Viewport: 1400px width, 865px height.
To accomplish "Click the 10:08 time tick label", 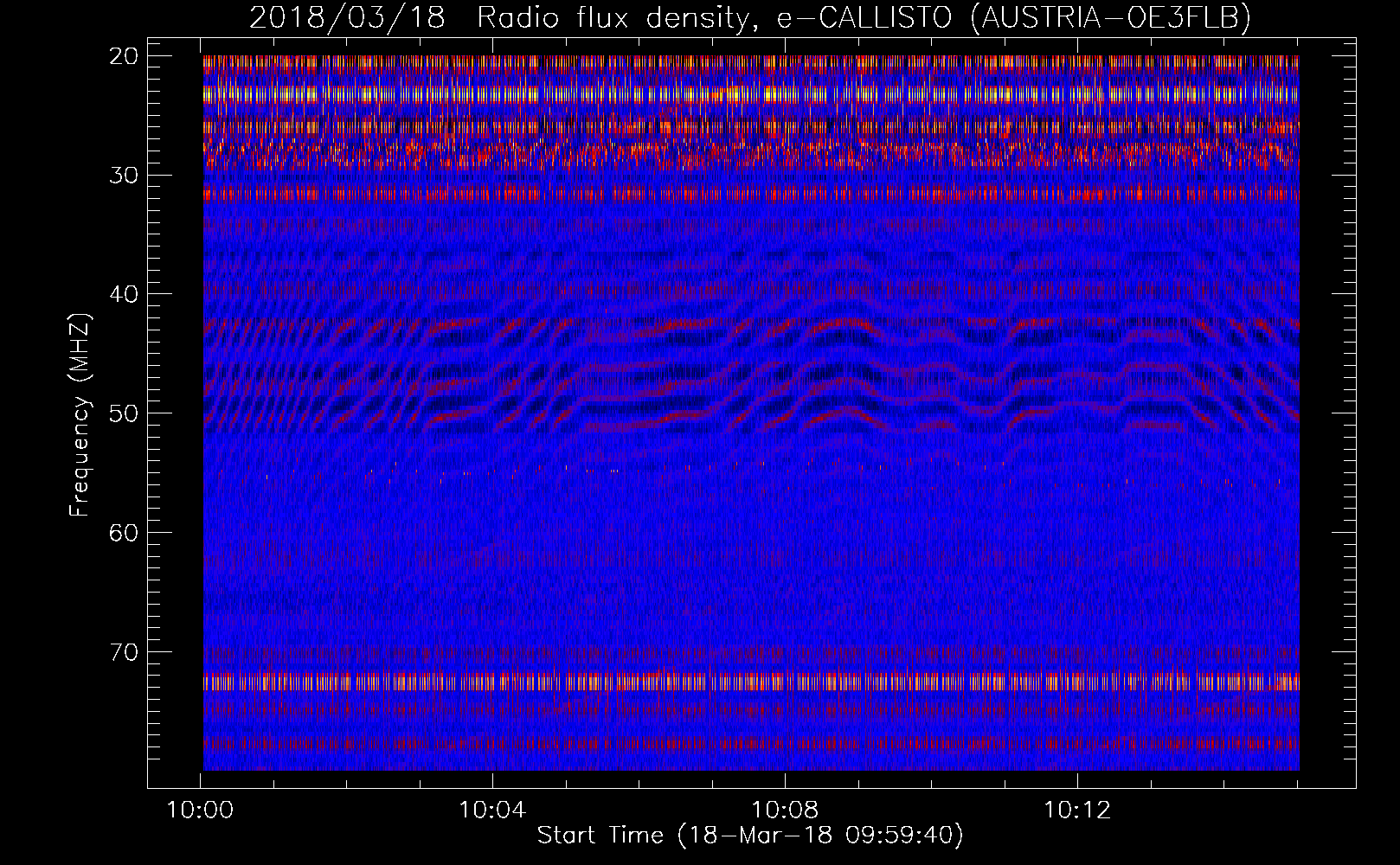I will tap(785, 811).
